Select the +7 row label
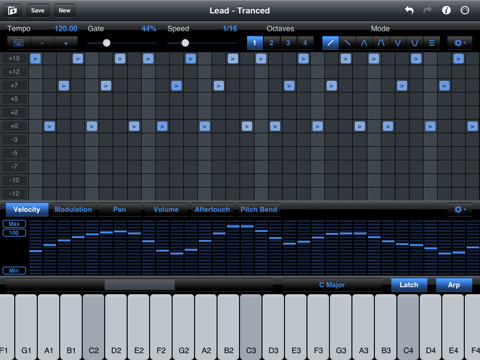The height and width of the screenshot is (360, 480). point(14,85)
